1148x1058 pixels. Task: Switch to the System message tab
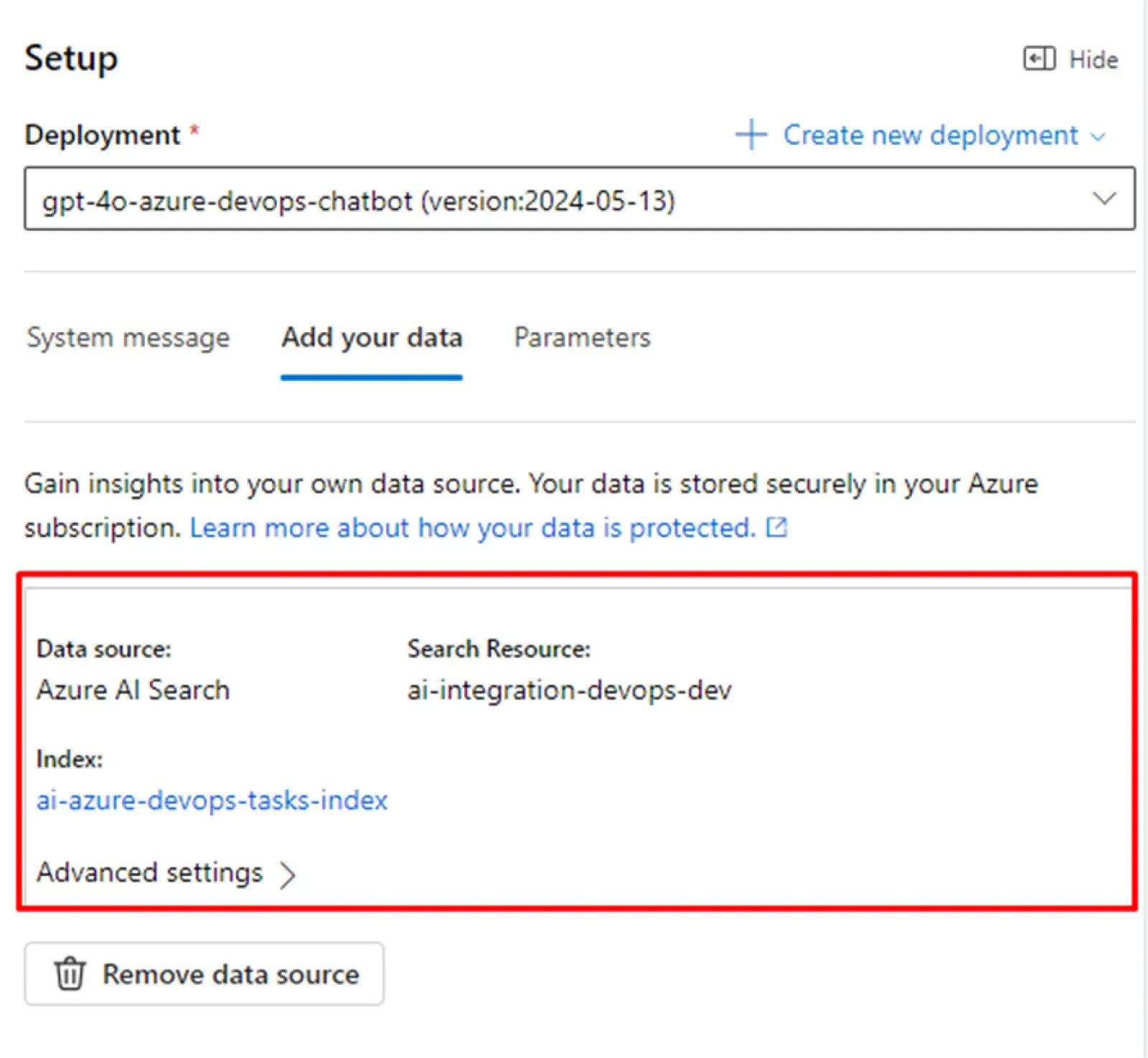[x=128, y=337]
